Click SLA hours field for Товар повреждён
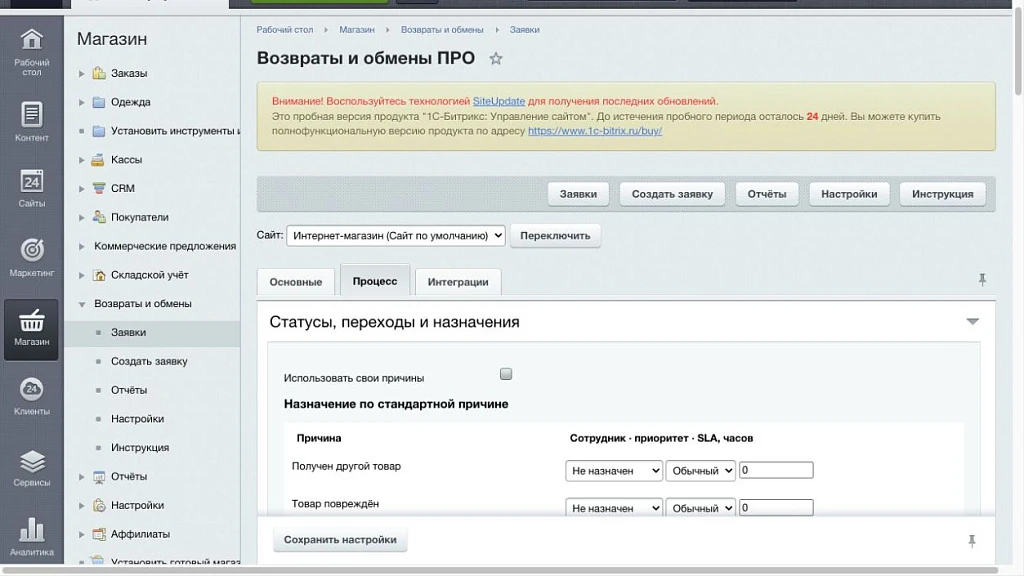The image size is (1024, 576). [776, 507]
